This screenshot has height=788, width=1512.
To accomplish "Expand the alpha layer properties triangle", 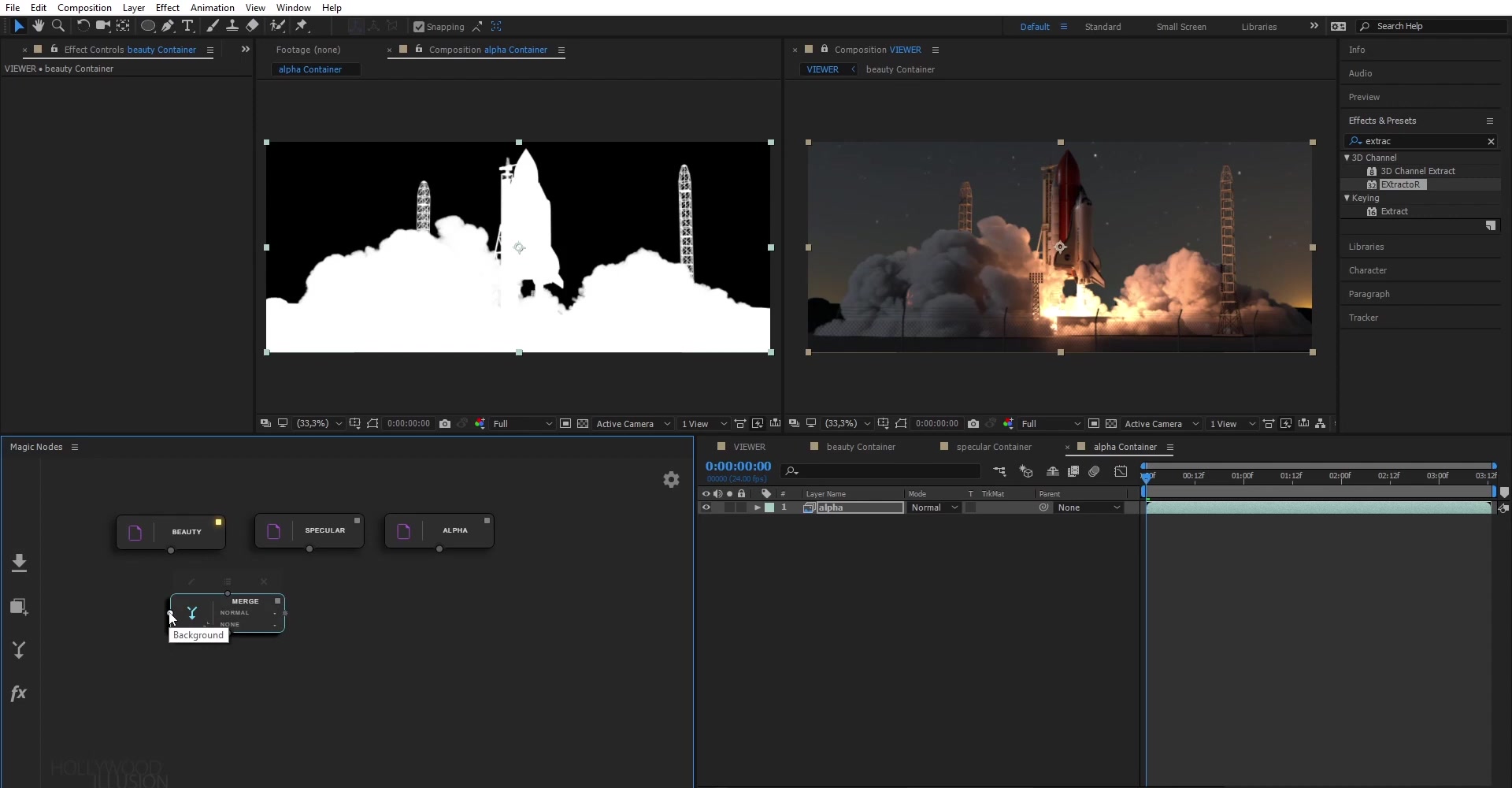I will [758, 507].
